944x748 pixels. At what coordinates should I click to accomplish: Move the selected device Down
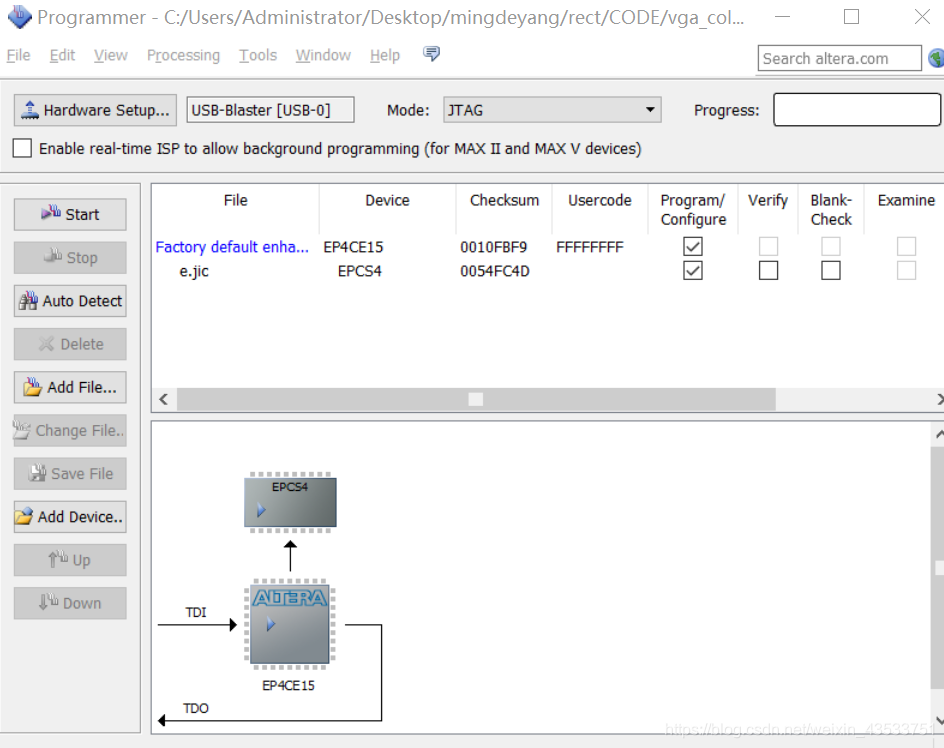tap(70, 603)
